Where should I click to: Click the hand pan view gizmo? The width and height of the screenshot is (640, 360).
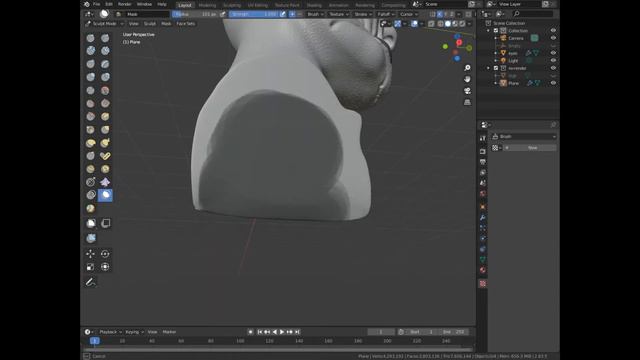click(x=467, y=79)
